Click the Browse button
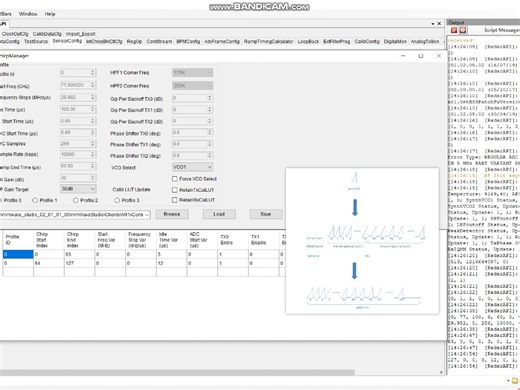Viewport: 520px width, 390px height. (172, 214)
